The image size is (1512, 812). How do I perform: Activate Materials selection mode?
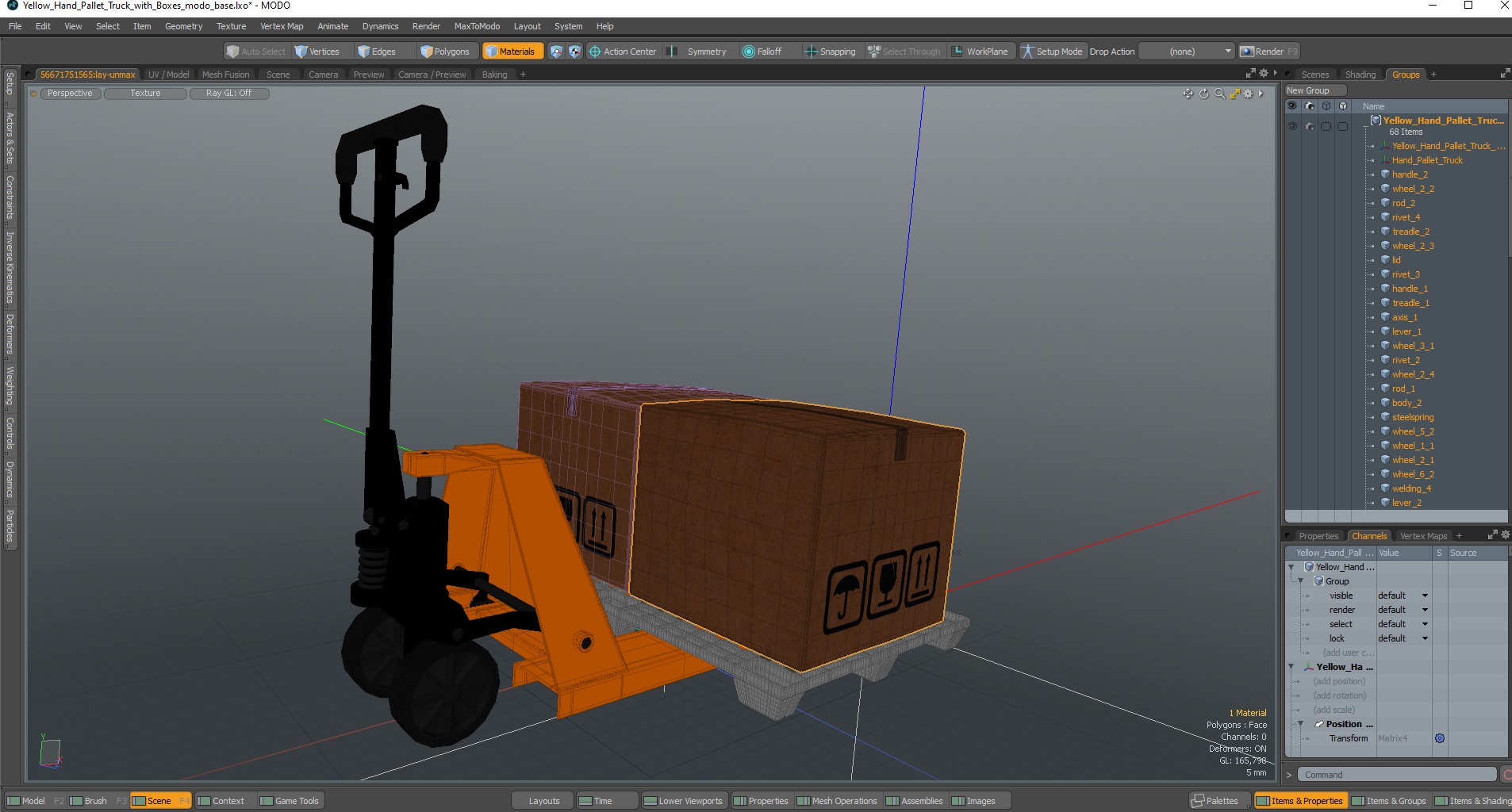pos(512,52)
